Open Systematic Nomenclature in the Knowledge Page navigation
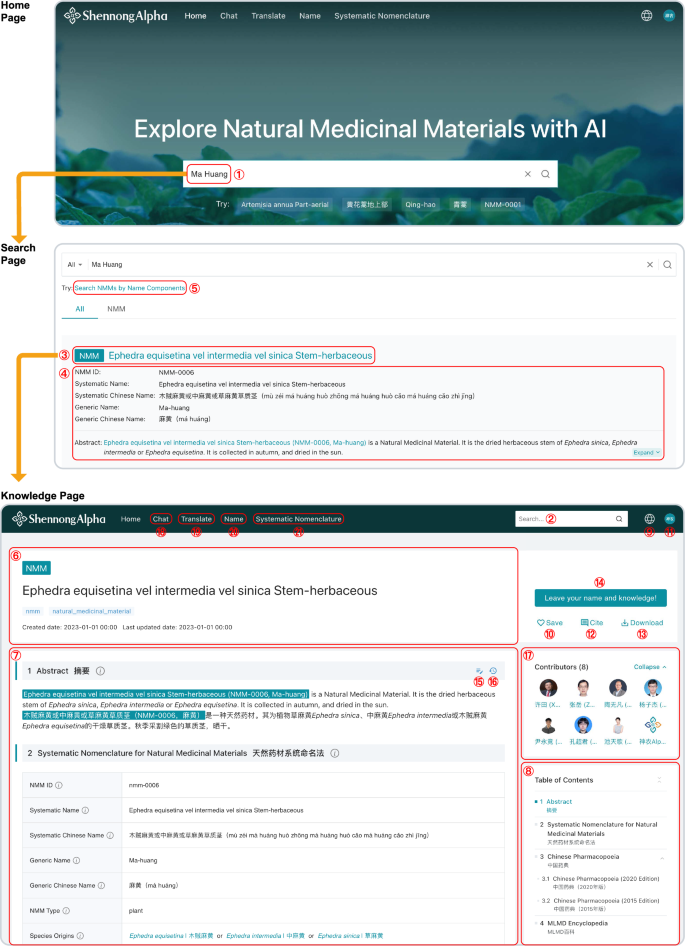 [x=298, y=519]
